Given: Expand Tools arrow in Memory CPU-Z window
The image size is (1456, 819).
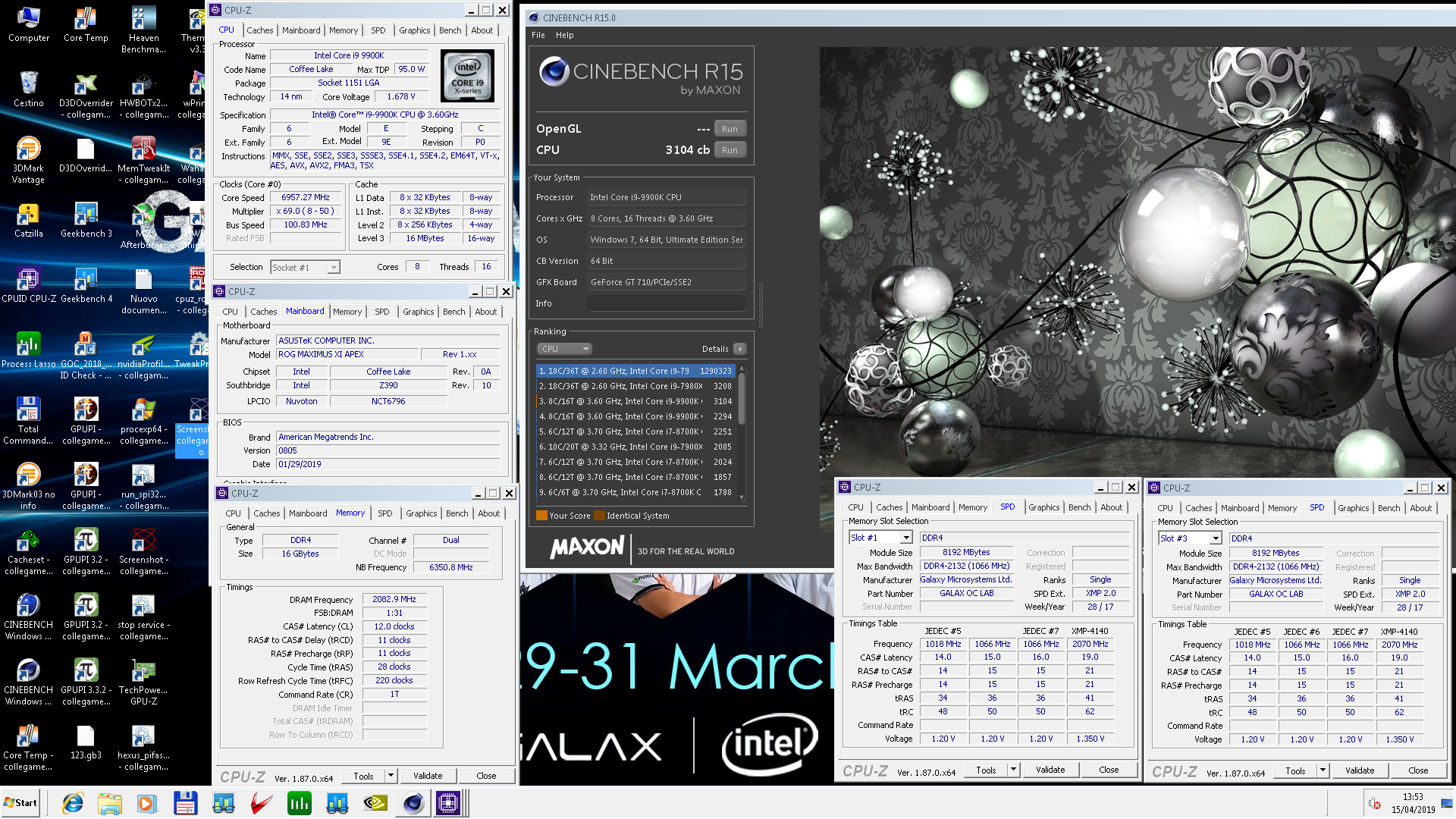Looking at the screenshot, I should pos(391,776).
